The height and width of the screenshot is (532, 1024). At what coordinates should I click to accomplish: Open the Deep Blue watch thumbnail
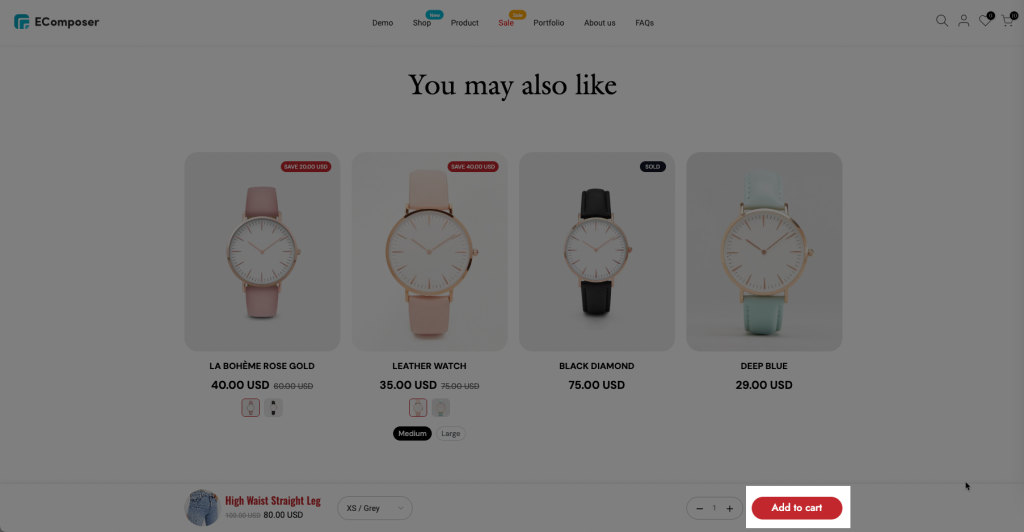point(764,252)
